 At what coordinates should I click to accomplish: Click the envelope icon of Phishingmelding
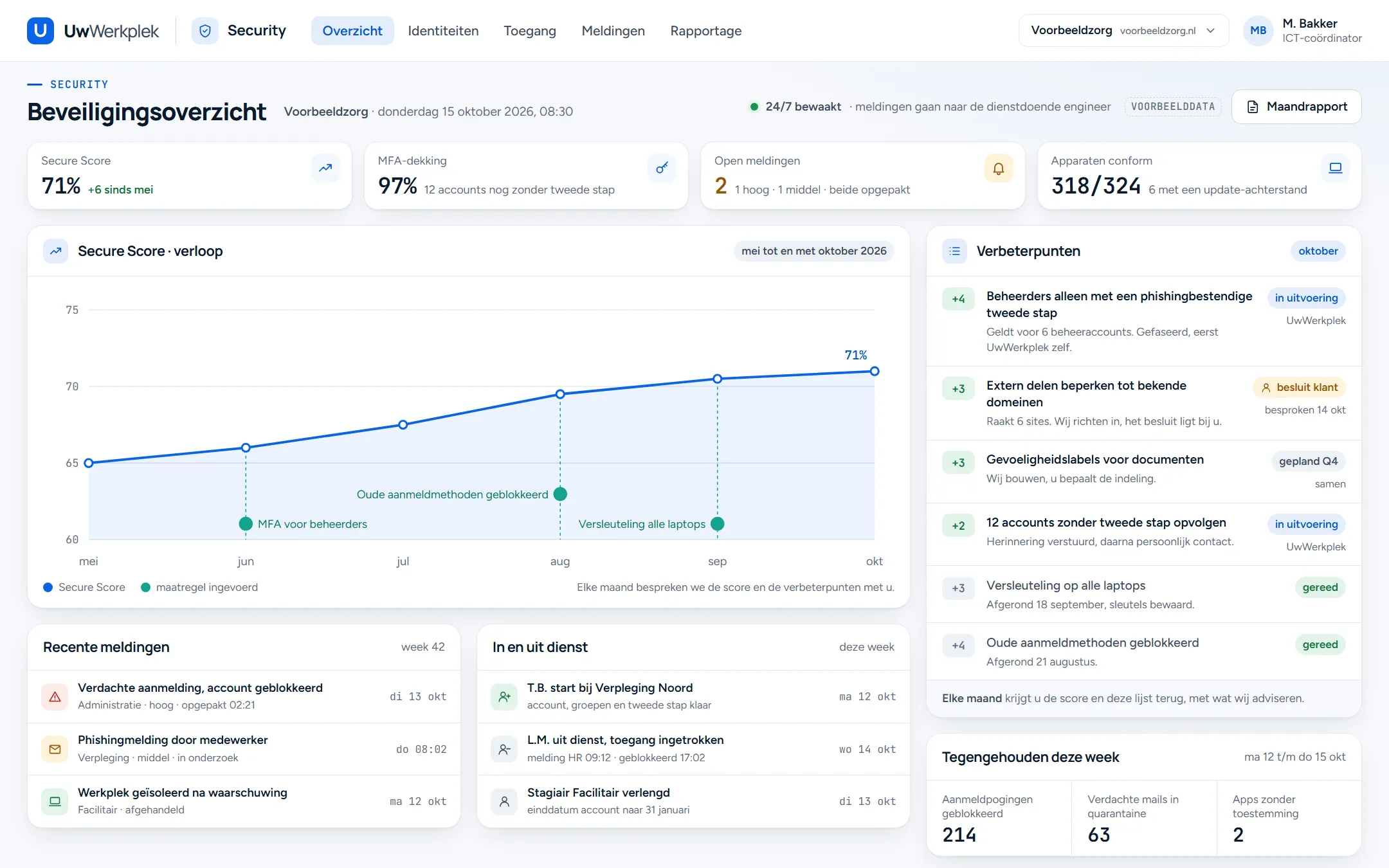click(x=55, y=749)
